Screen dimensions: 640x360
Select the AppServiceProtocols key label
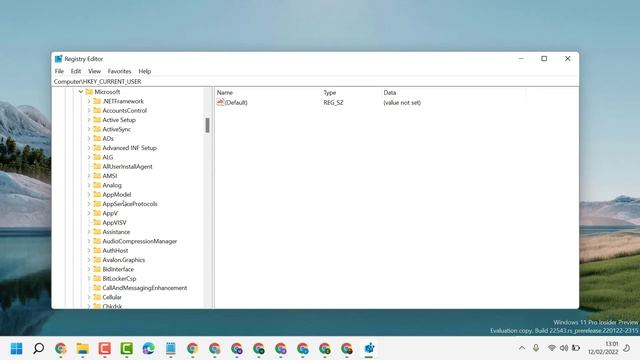[x=130, y=204]
